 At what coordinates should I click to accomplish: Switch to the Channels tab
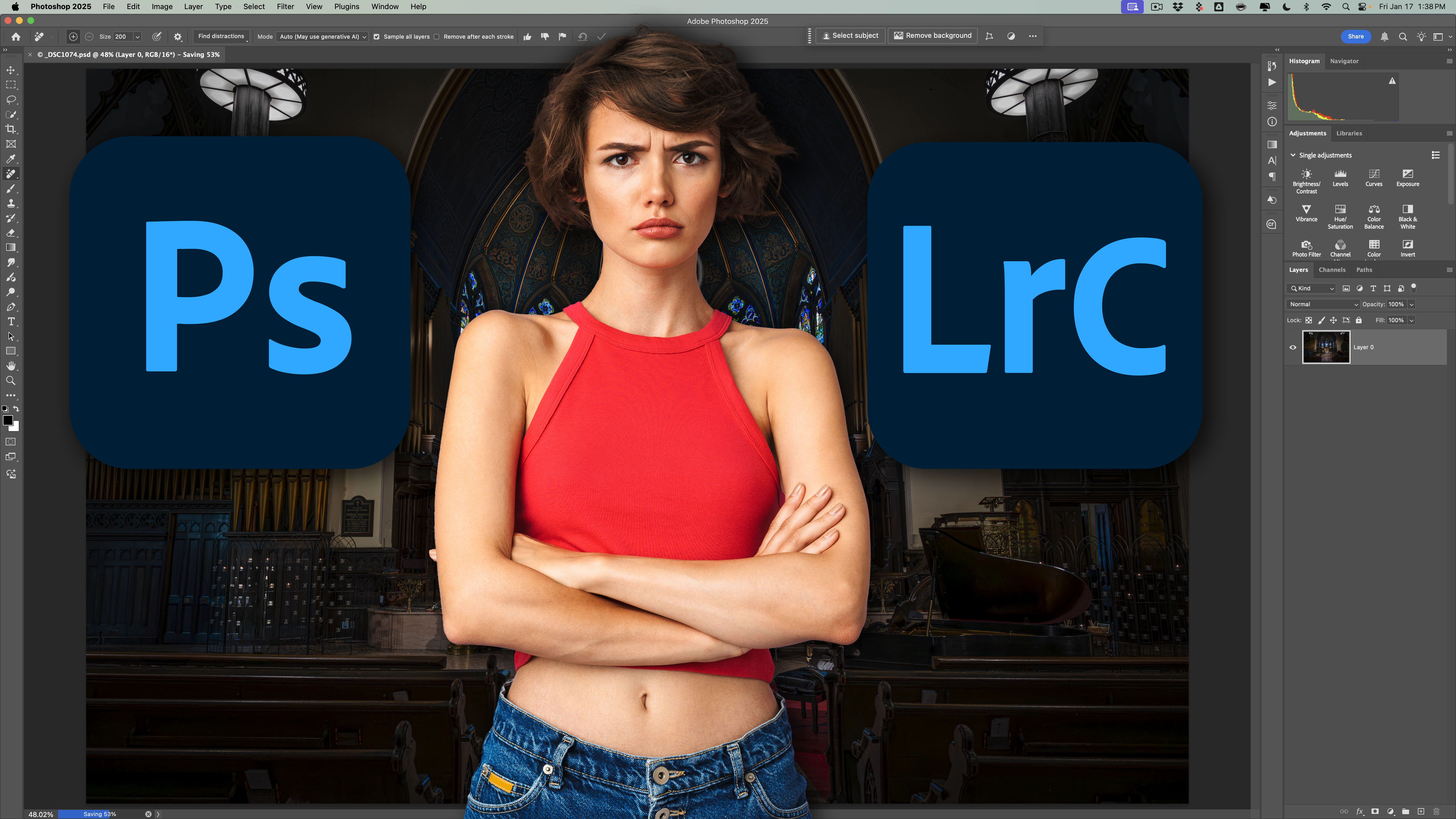coord(1332,270)
